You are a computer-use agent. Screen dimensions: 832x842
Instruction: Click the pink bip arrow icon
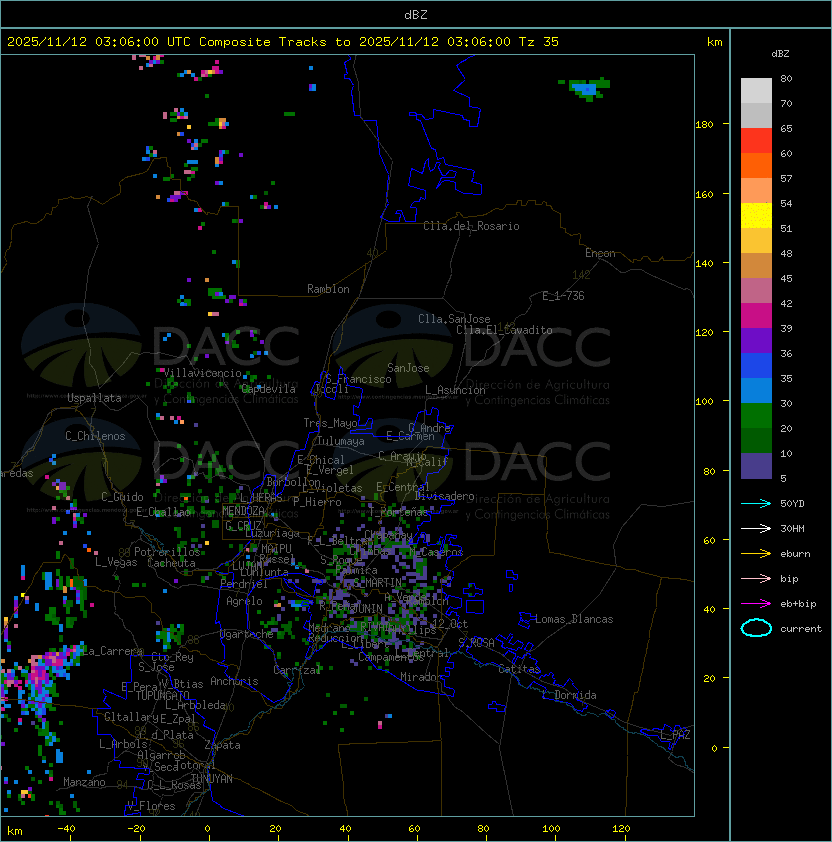756,578
